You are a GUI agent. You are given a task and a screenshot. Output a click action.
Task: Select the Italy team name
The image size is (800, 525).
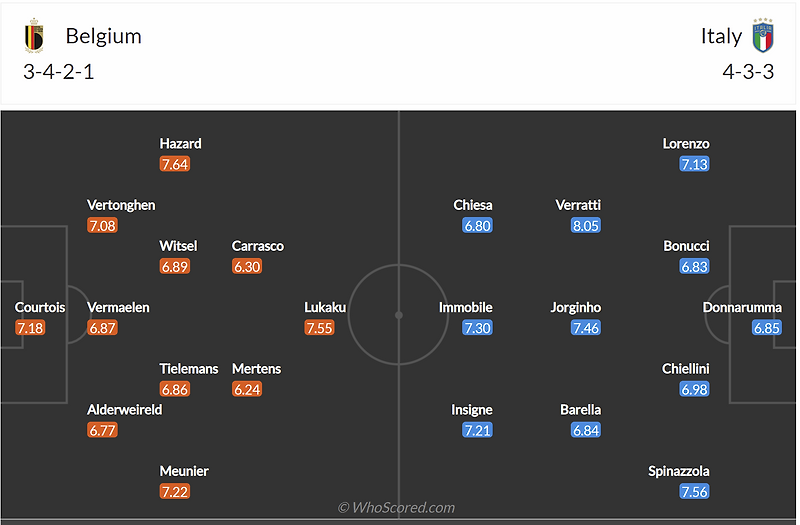721,36
